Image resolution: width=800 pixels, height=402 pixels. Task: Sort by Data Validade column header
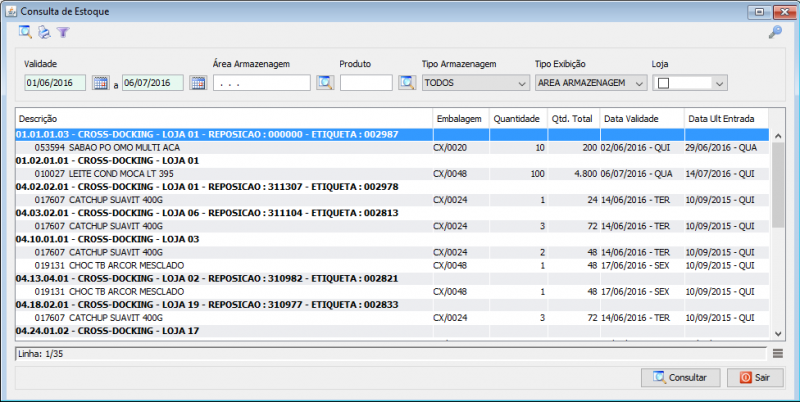pos(642,119)
